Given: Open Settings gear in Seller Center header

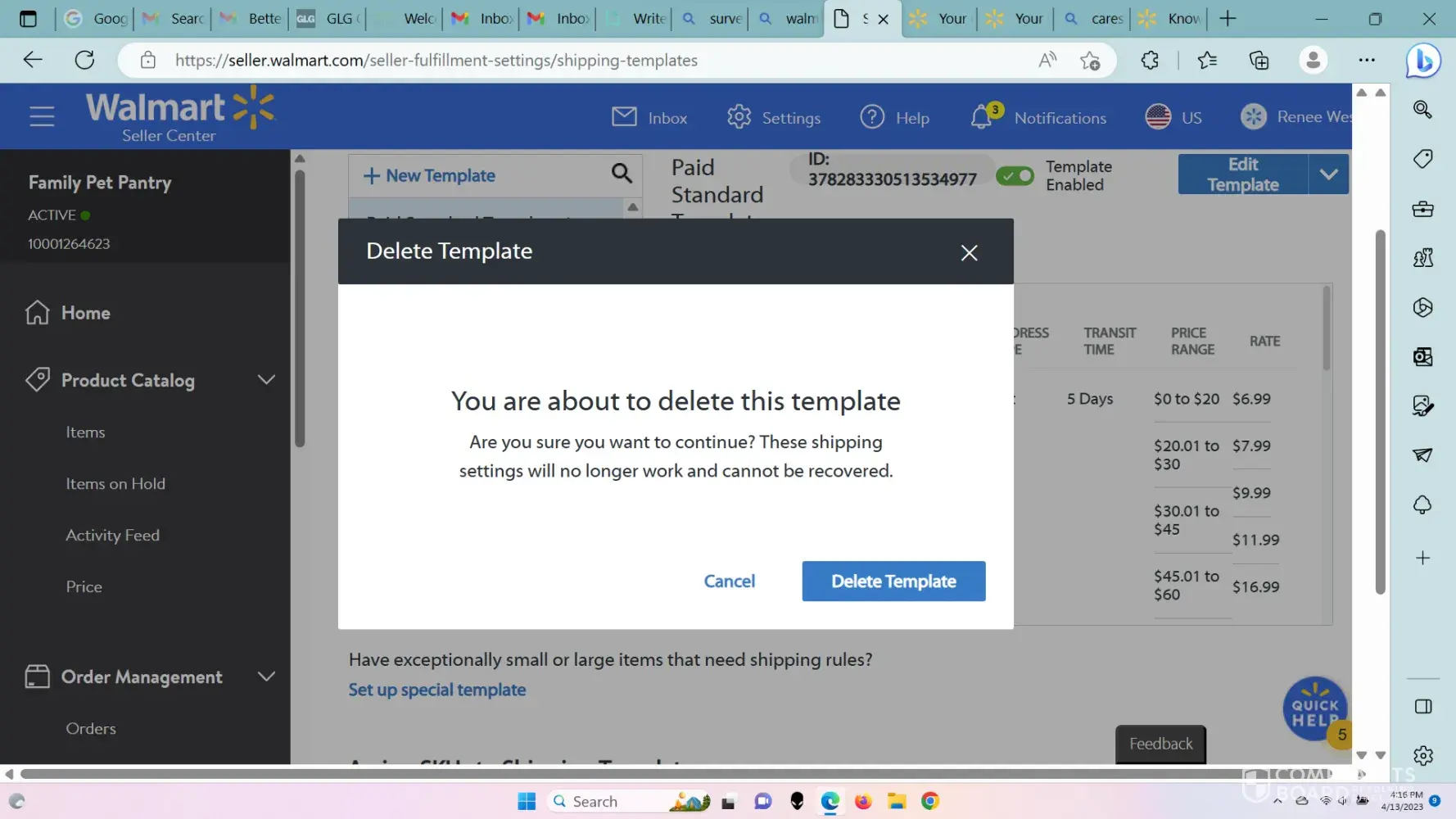Looking at the screenshot, I should point(739,117).
